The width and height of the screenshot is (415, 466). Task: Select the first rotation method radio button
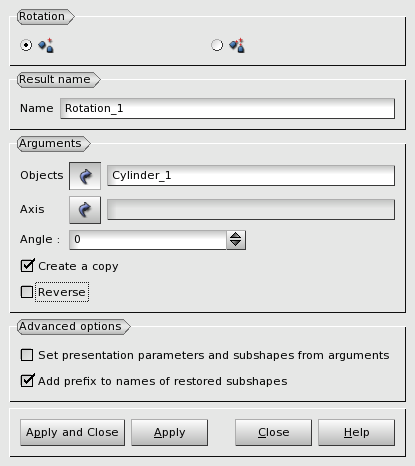[x=26, y=45]
